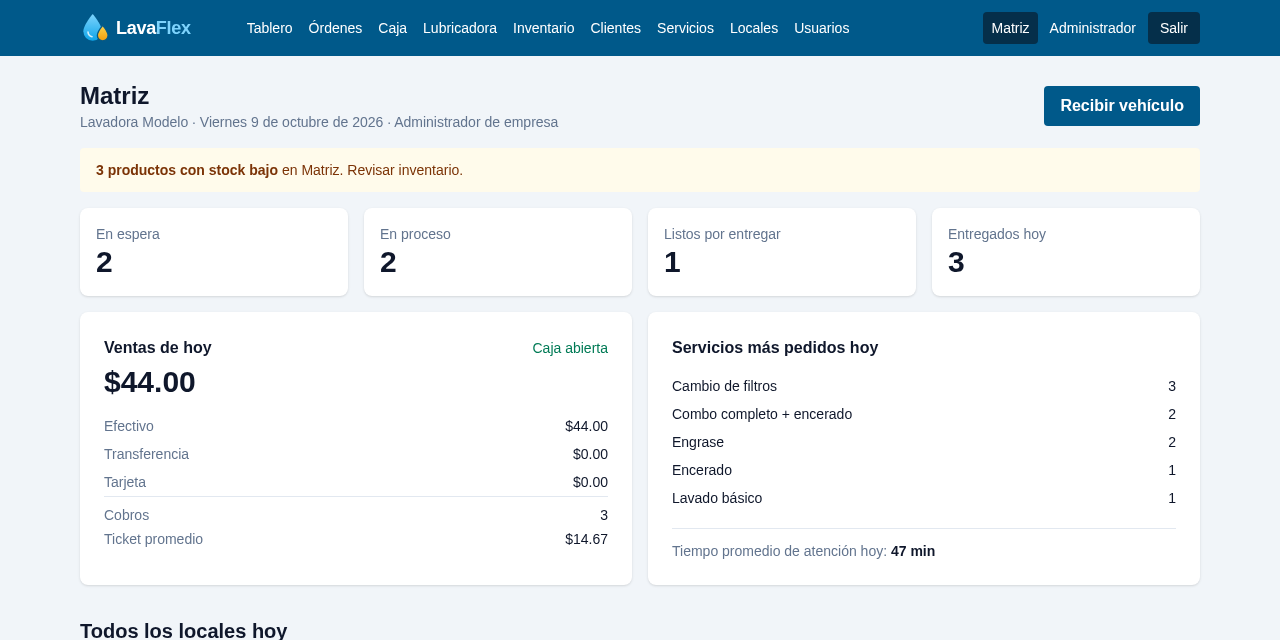
Task: Click the Encerado service row
Action: point(924,470)
